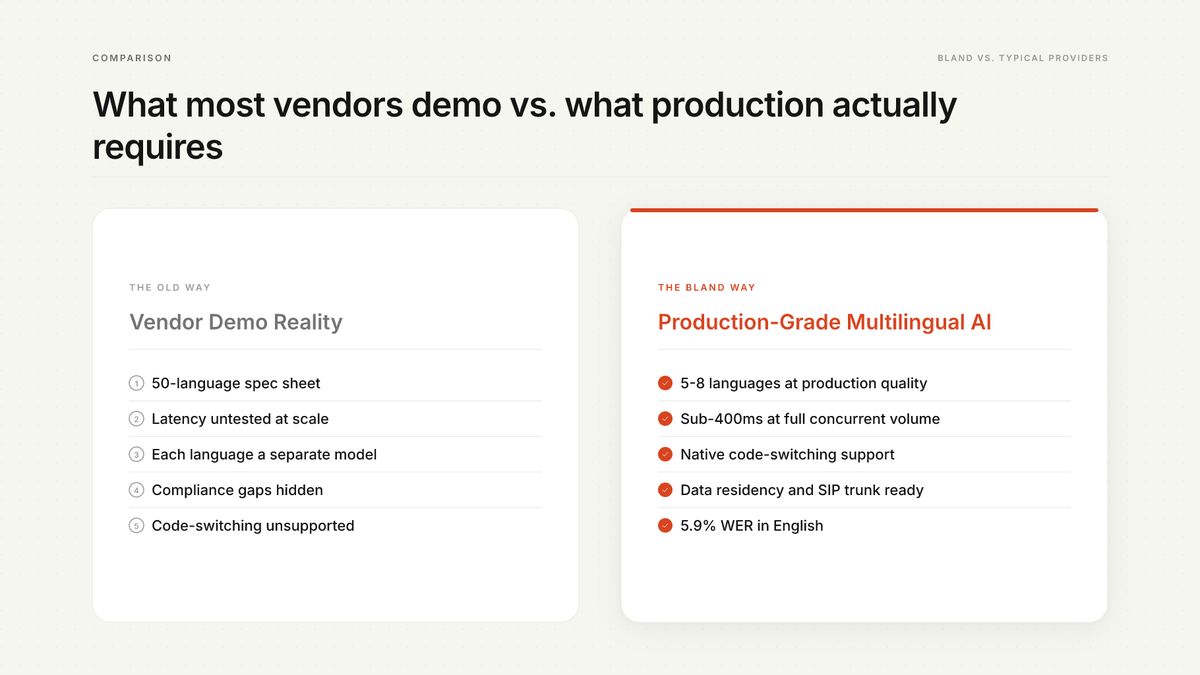
Task: Click the number 2 circle beside "Latency untested at scale"
Action: pyautogui.click(x=137, y=419)
